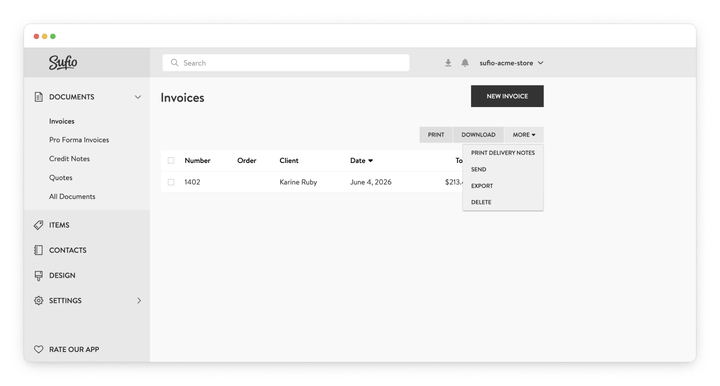The image size is (720, 386).
Task: Click the Order column header
Action: (x=247, y=161)
